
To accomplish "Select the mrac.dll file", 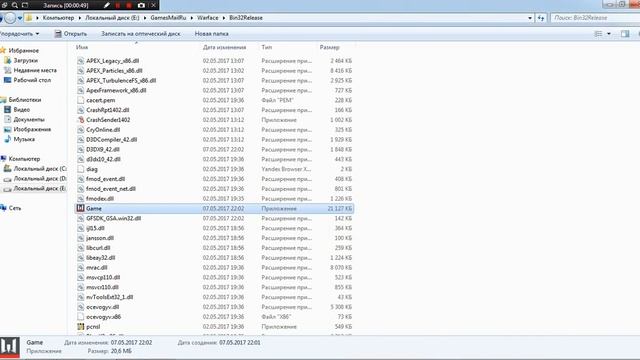I will (97, 267).
